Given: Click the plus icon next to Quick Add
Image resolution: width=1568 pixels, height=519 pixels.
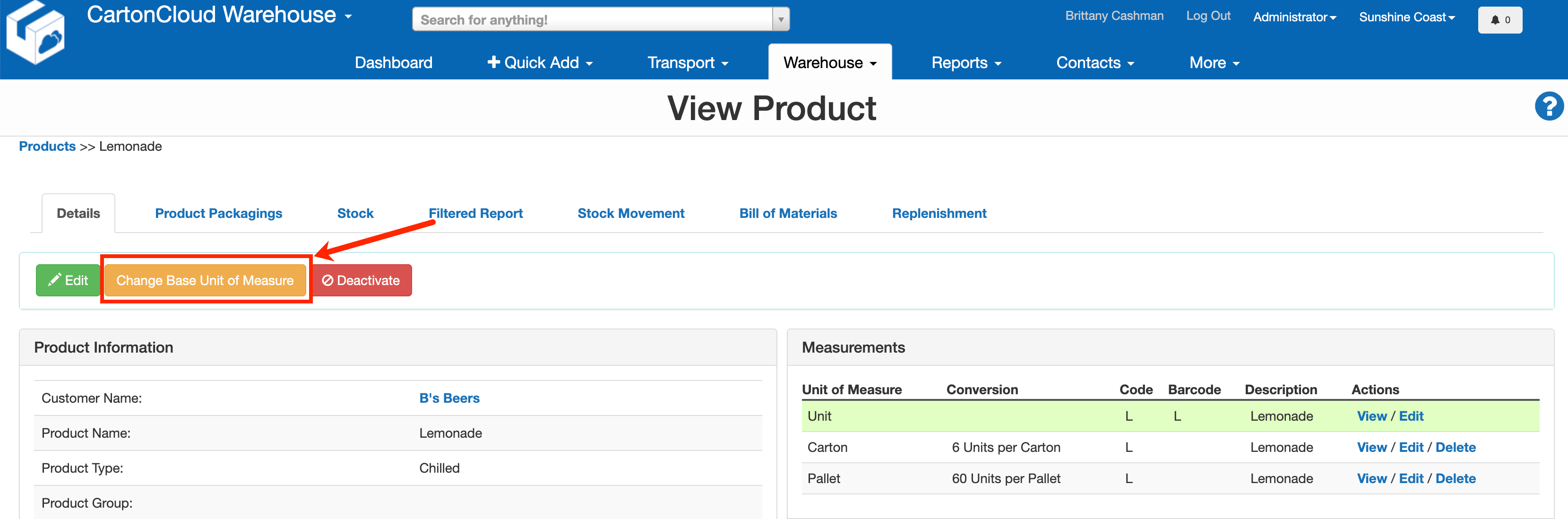Looking at the screenshot, I should point(493,61).
